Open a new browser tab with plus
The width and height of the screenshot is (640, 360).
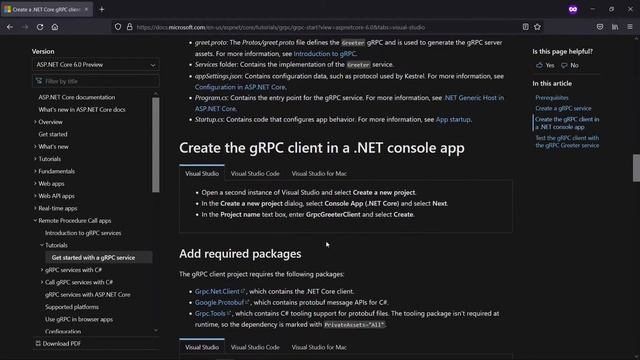(102, 9)
